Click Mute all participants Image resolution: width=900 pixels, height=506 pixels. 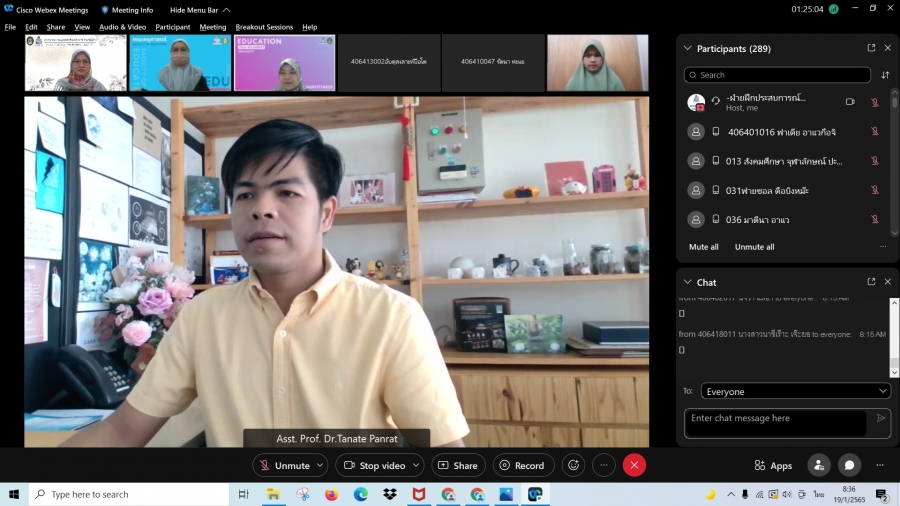click(703, 246)
